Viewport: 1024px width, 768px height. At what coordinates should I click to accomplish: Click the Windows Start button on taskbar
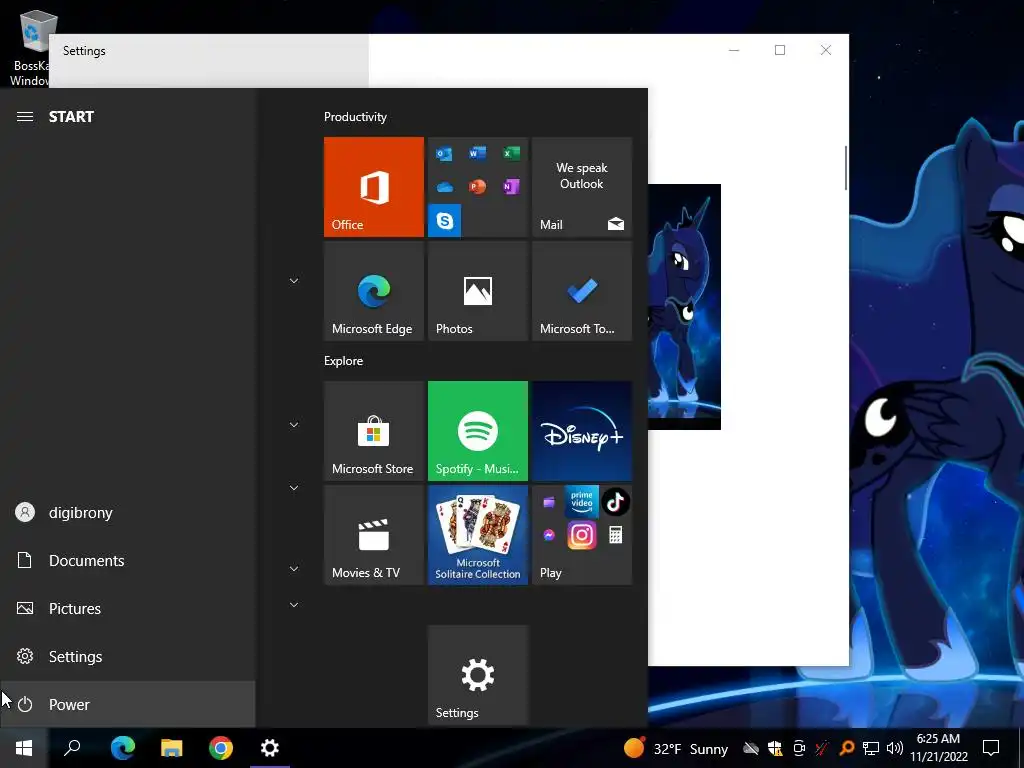tap(24, 748)
